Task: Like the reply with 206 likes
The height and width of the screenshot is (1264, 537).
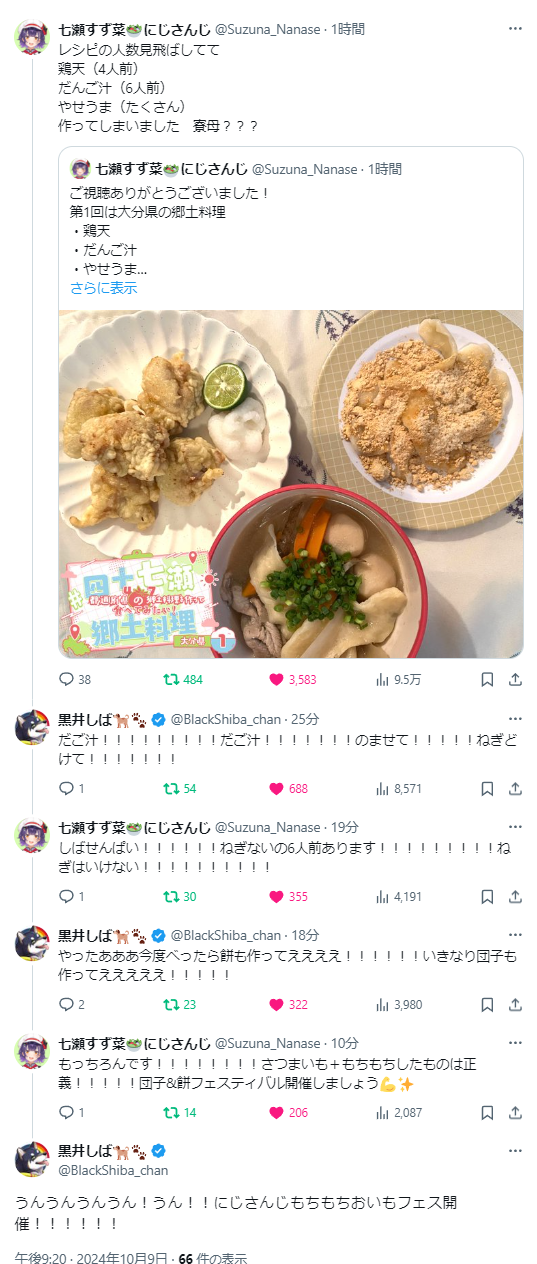Action: pos(289,1112)
